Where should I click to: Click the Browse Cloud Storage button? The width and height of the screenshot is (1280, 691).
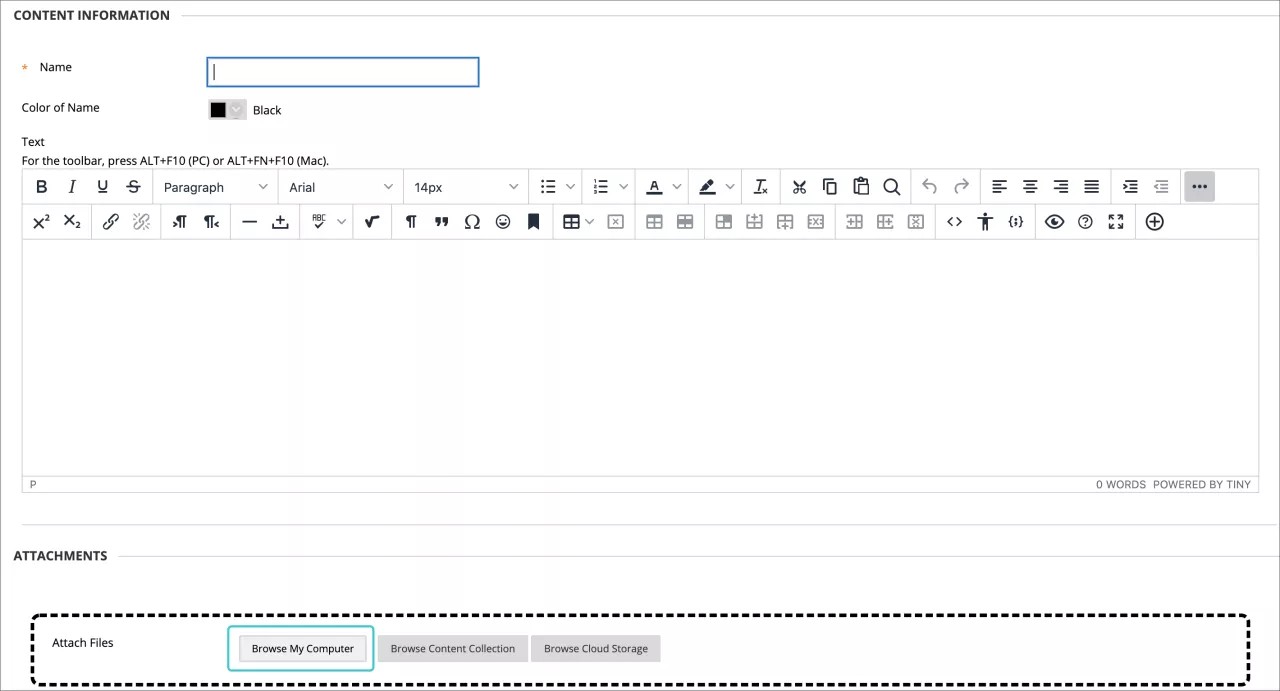pos(595,648)
